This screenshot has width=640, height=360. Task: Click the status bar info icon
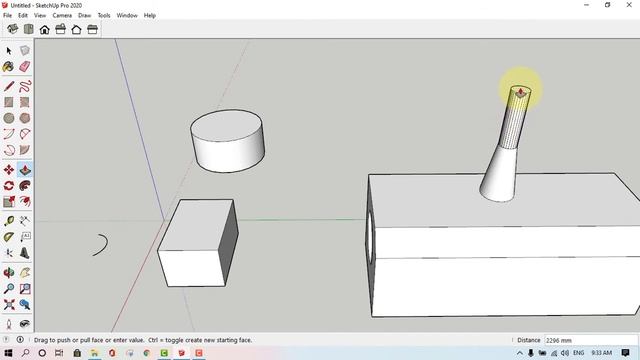20,340
